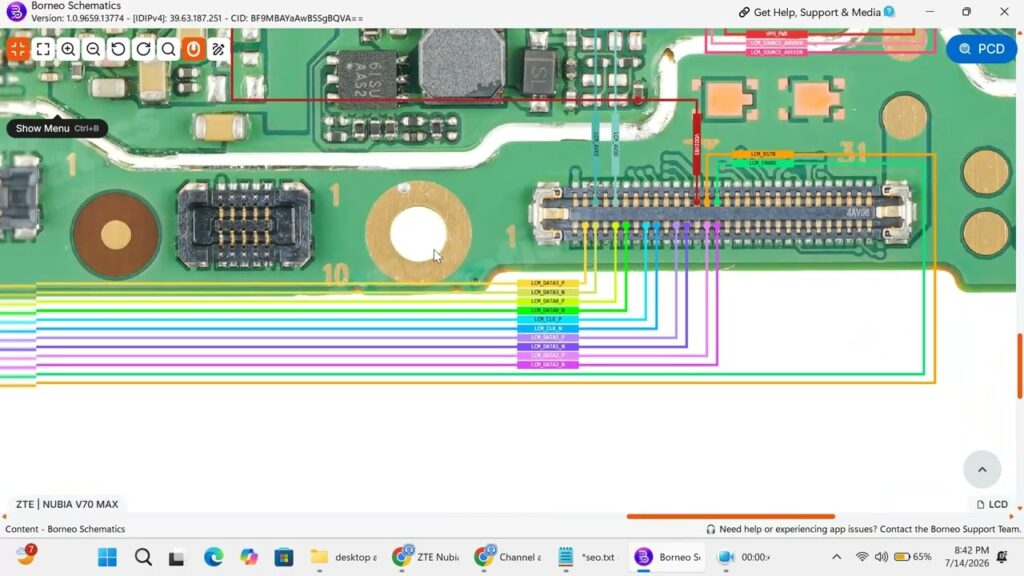
Task: Select the LCM_DATA2_P pink net label
Action: (547, 356)
